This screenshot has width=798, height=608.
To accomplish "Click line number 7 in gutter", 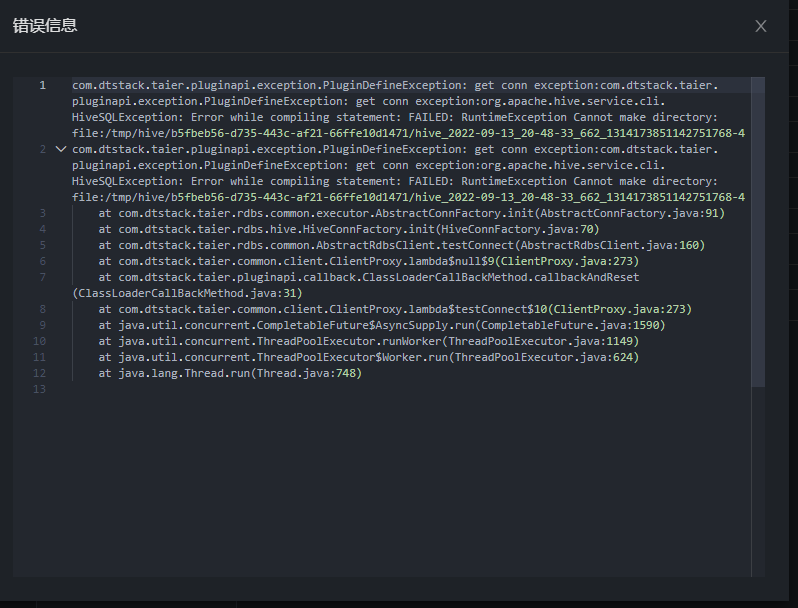I will point(43,277).
